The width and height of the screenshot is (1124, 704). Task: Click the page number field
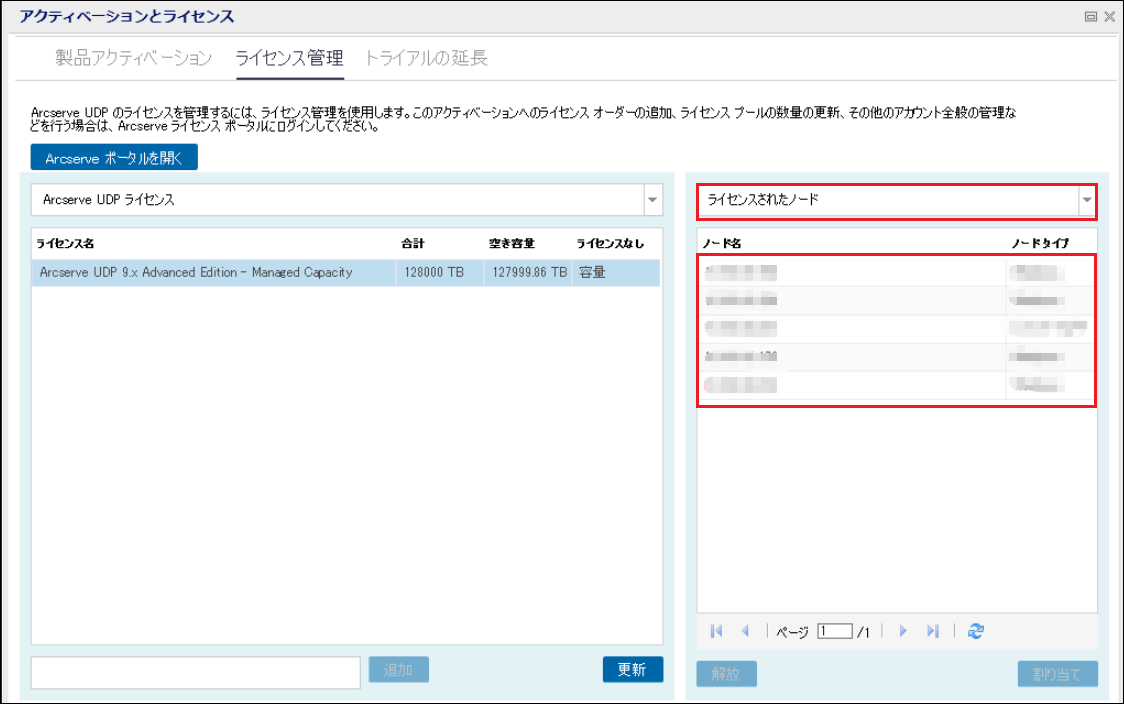click(x=834, y=631)
